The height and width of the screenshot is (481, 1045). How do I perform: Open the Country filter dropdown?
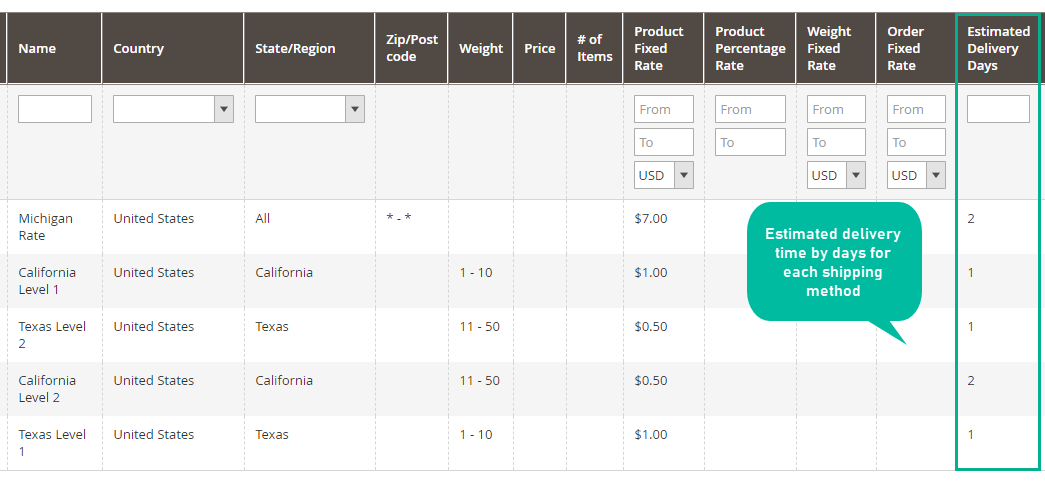pos(173,109)
